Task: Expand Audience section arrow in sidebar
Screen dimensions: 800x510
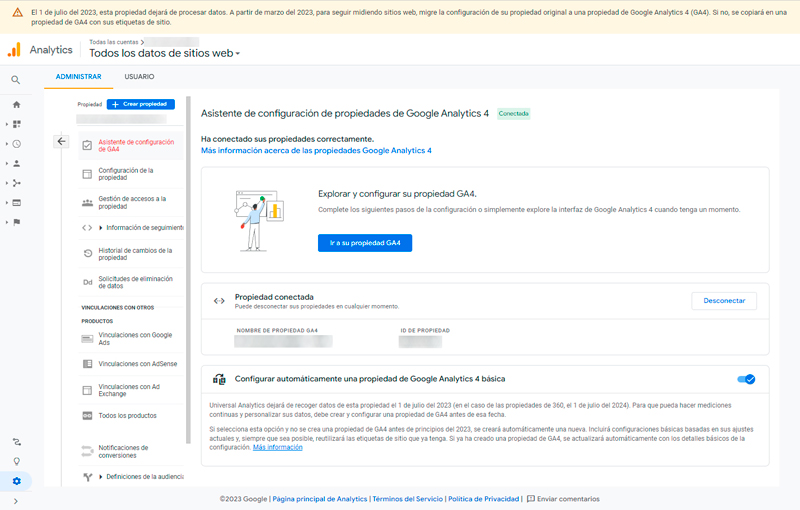Action: (x=7, y=163)
